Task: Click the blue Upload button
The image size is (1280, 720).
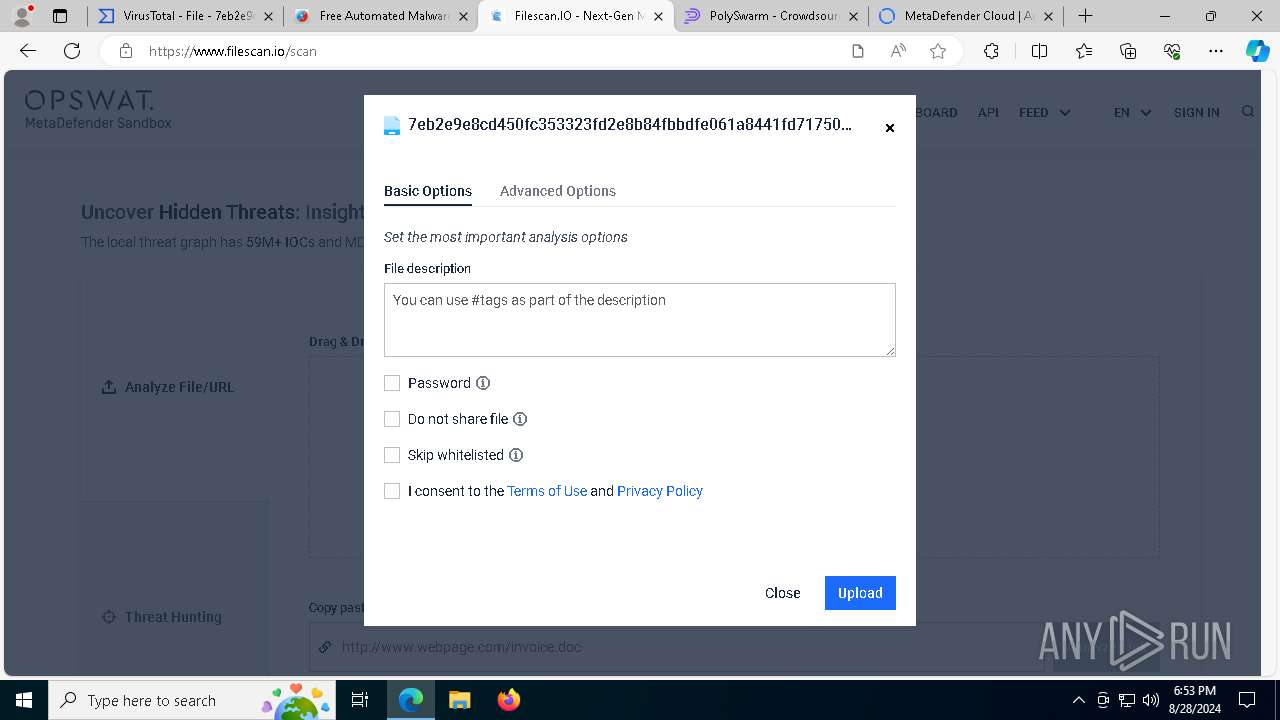Action: [x=860, y=593]
